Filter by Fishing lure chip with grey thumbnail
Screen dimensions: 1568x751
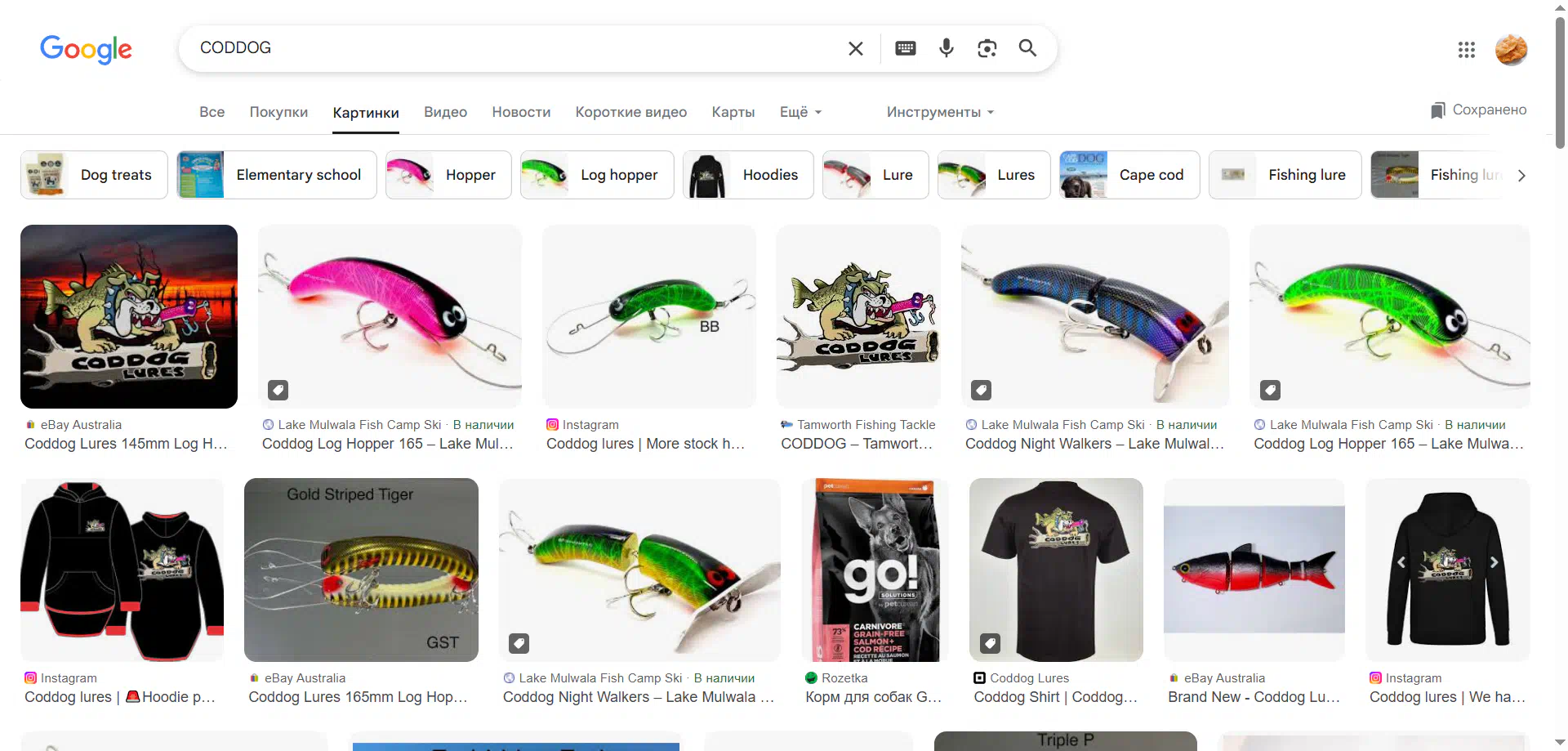point(1285,175)
